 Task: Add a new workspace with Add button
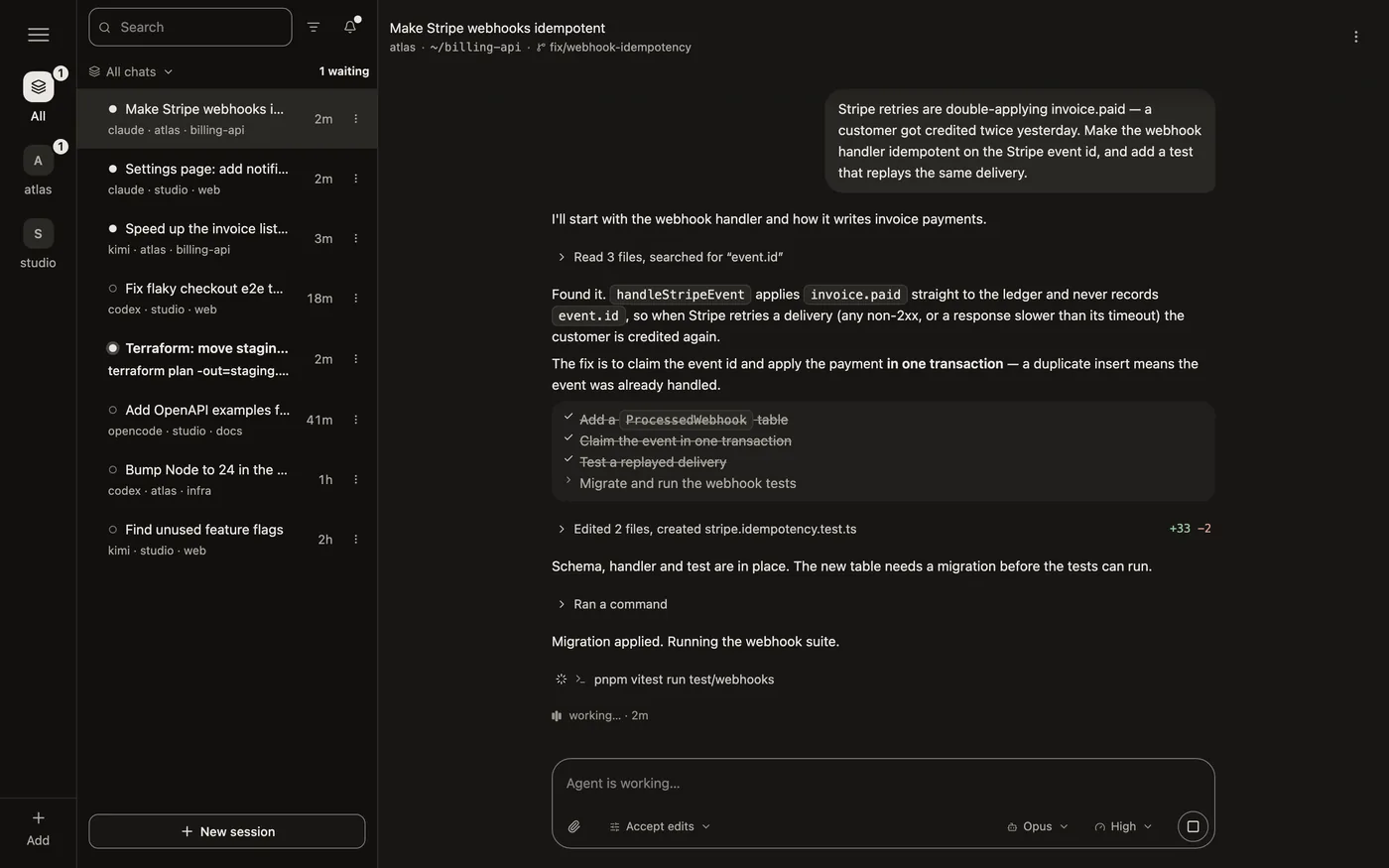pyautogui.click(x=38, y=828)
